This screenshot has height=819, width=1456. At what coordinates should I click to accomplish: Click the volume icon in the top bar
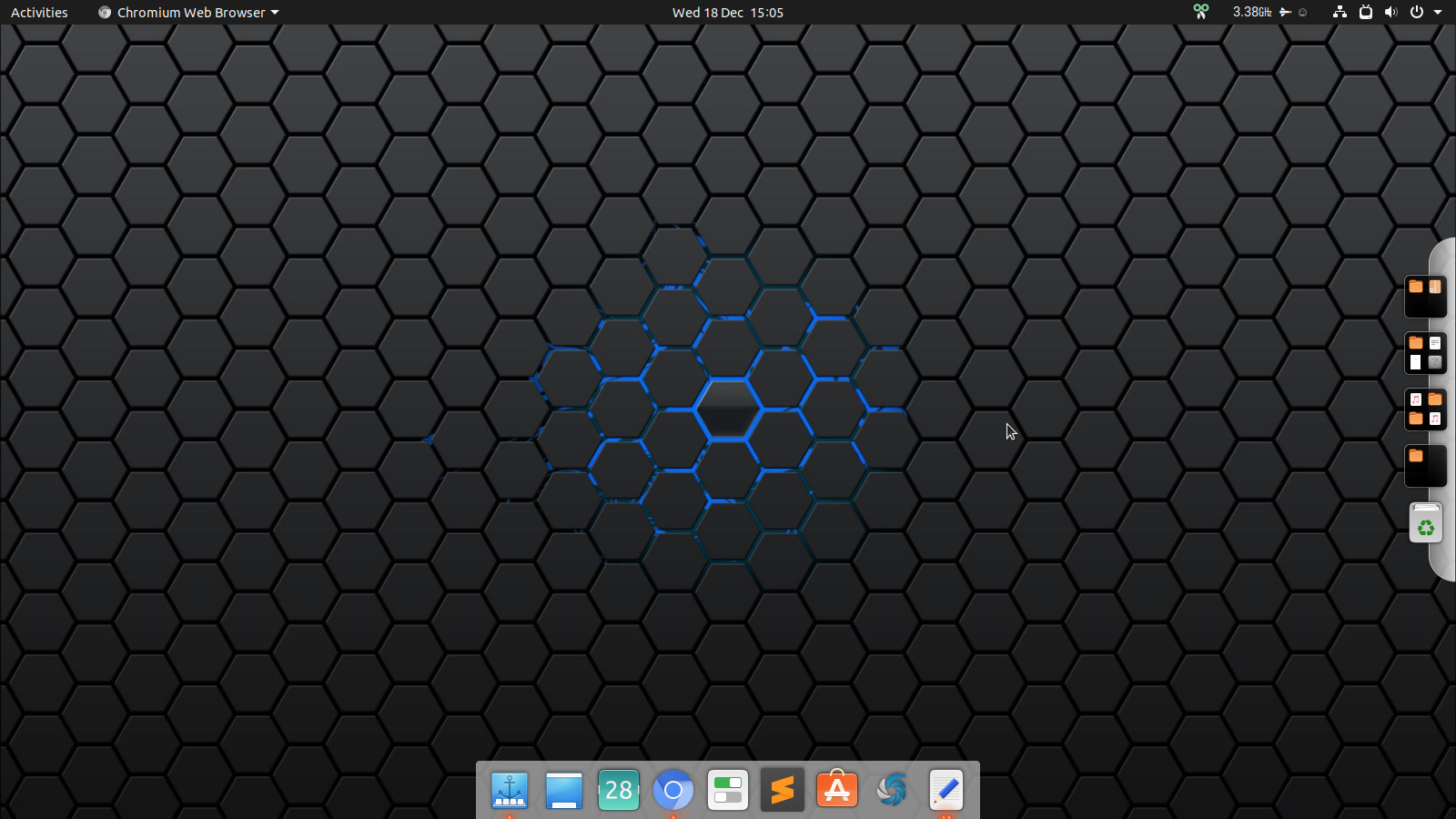click(x=1390, y=12)
